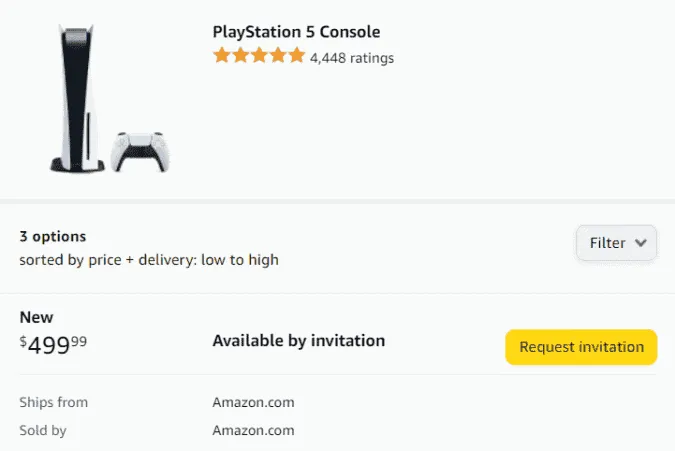Viewport: 675px width, 451px height.
Task: Click the second star in the rating
Action: coord(240,56)
